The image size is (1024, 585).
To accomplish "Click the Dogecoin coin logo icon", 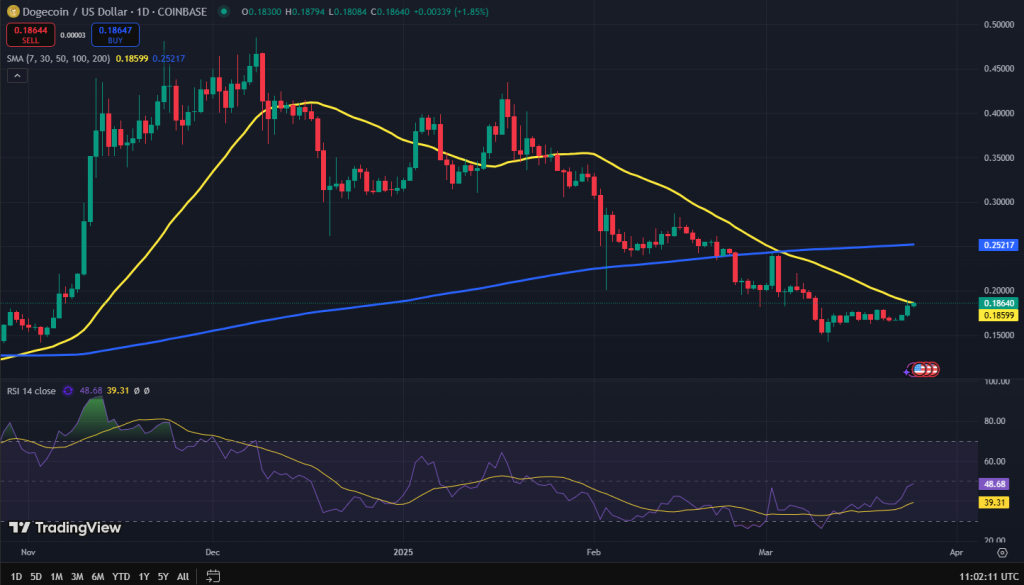I will [x=11, y=11].
